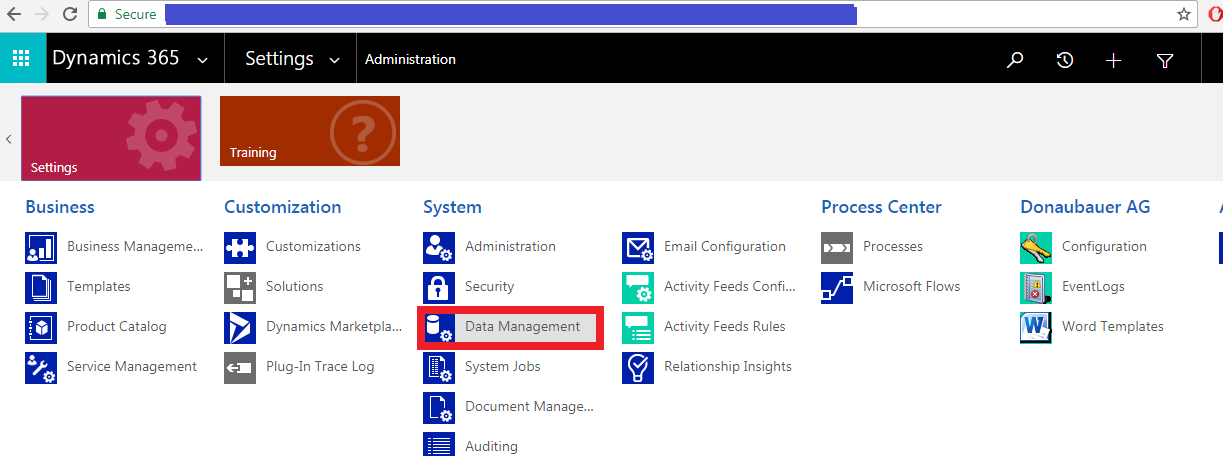Image resolution: width=1223 pixels, height=456 pixels.
Task: Open Auditing link text
Action: pyautogui.click(x=491, y=446)
